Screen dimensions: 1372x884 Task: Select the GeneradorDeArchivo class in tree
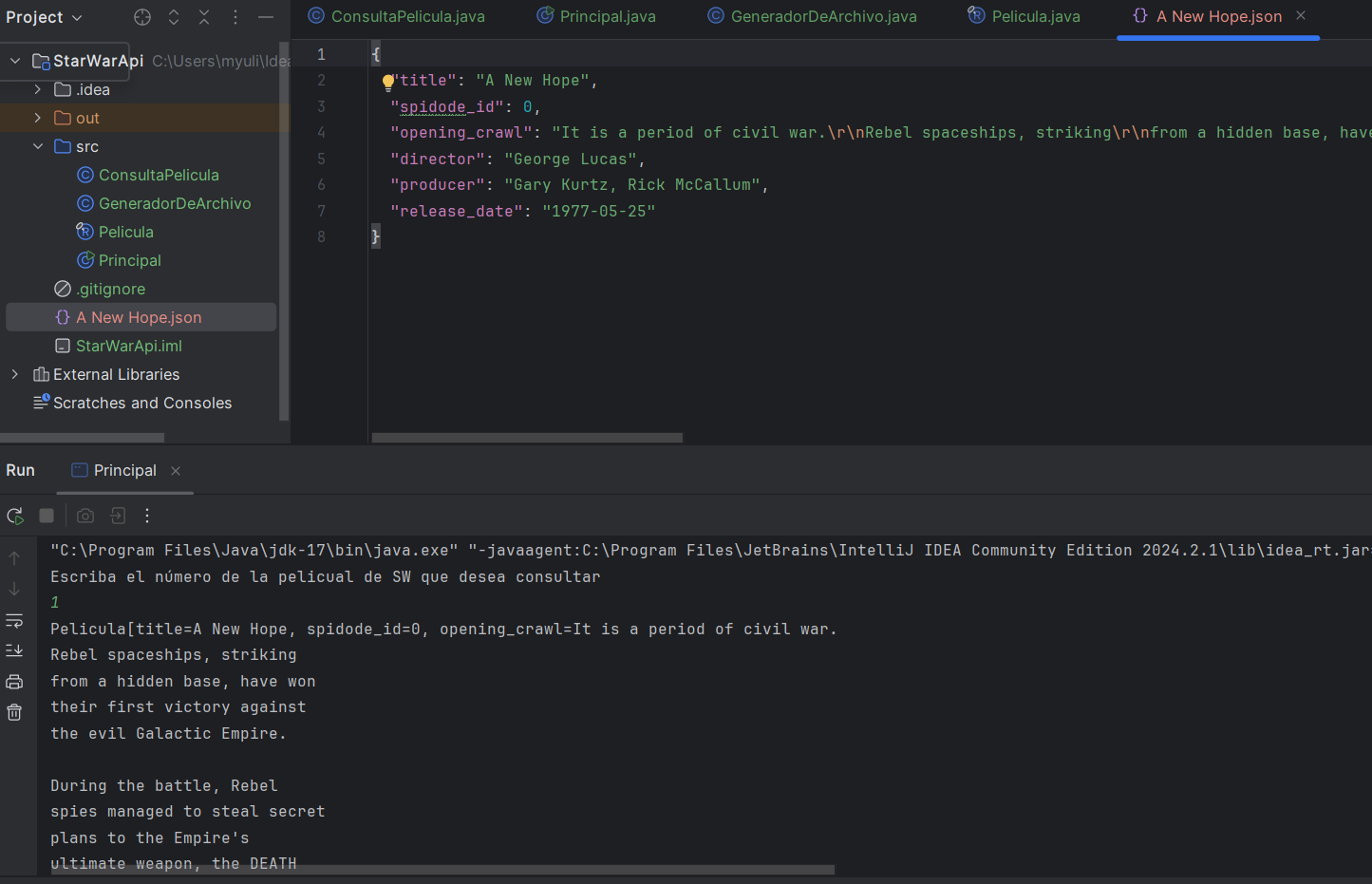pyautogui.click(x=164, y=203)
